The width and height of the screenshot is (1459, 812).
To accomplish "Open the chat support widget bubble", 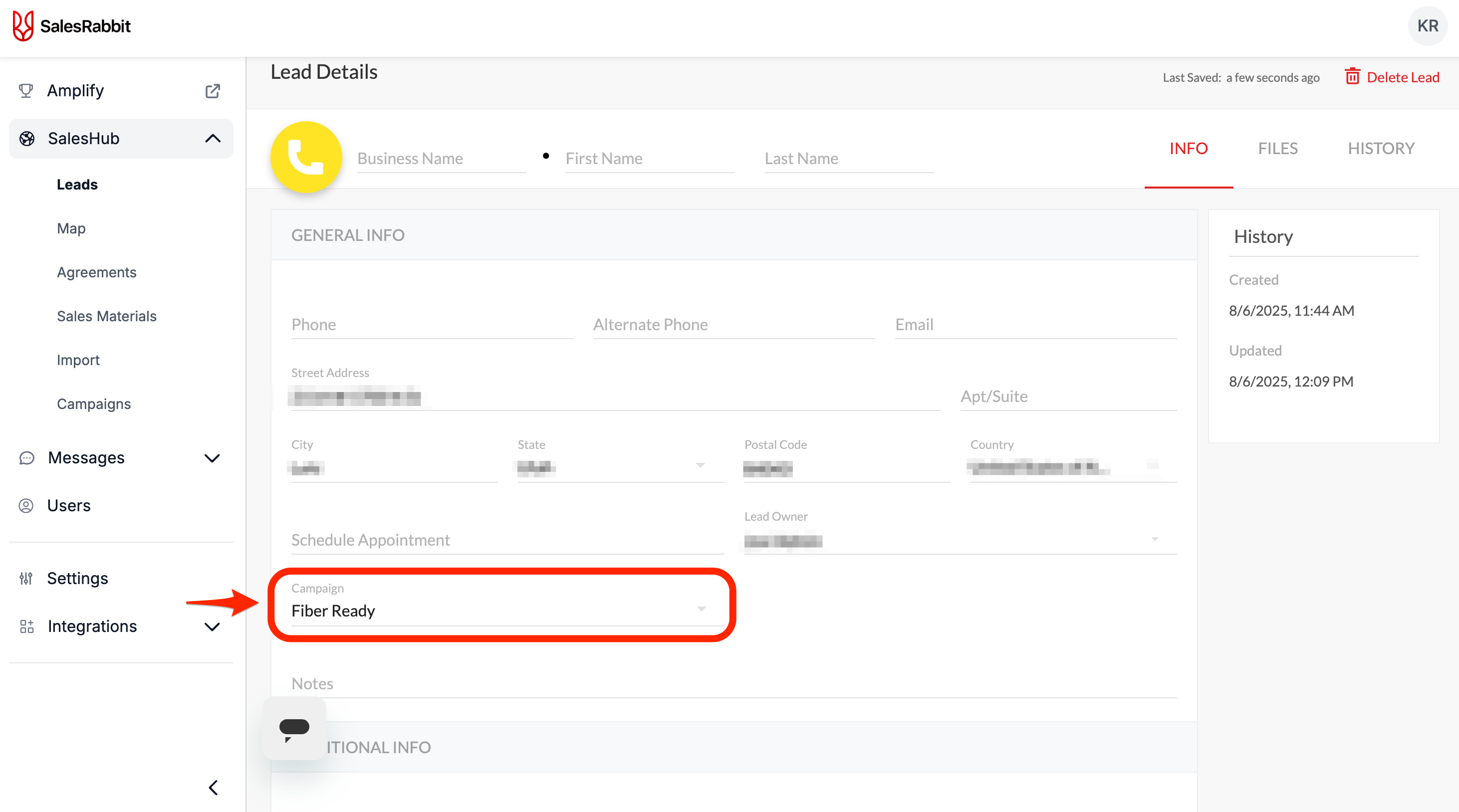I will click(294, 728).
